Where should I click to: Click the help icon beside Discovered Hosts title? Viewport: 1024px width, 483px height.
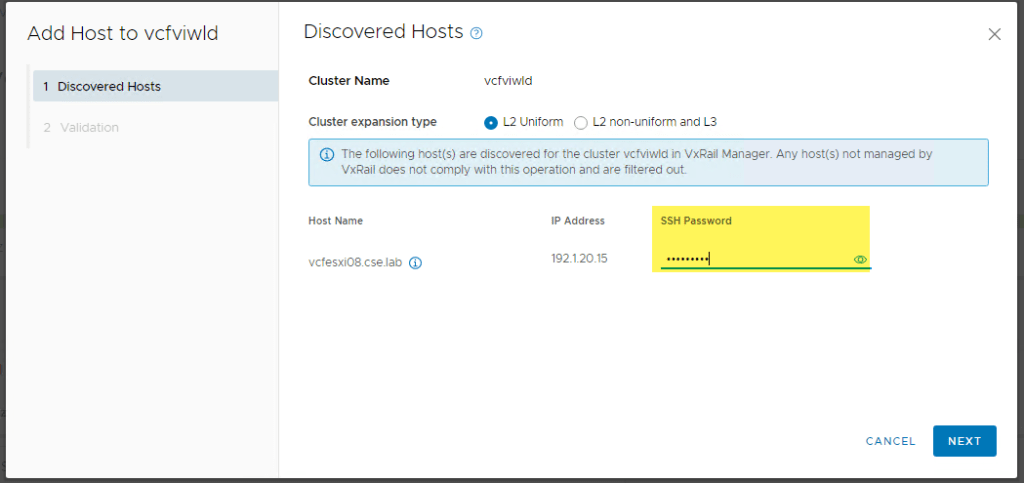(x=476, y=33)
